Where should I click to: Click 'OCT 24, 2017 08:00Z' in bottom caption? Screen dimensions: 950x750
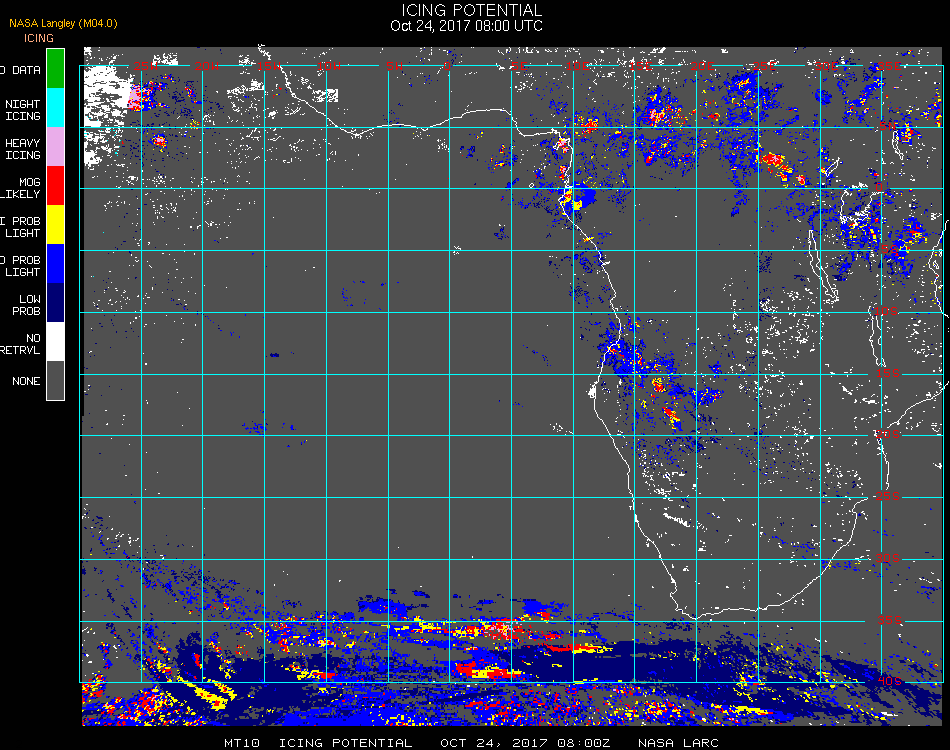click(x=525, y=743)
